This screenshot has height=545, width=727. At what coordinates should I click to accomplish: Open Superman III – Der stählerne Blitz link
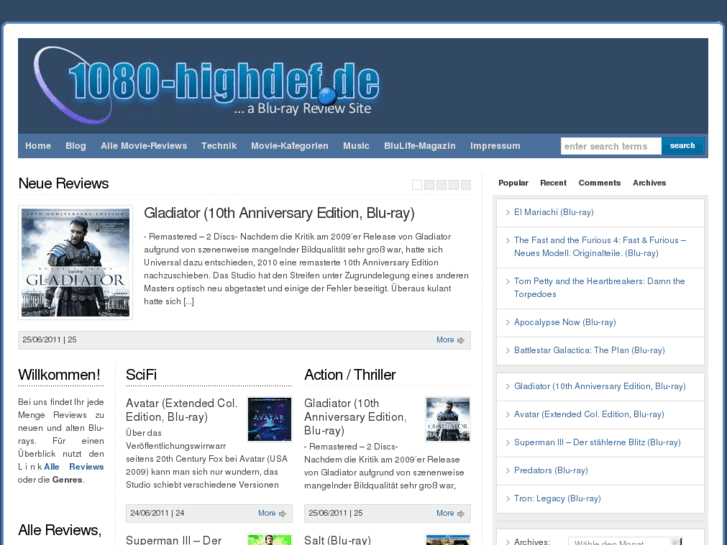[x=597, y=442]
